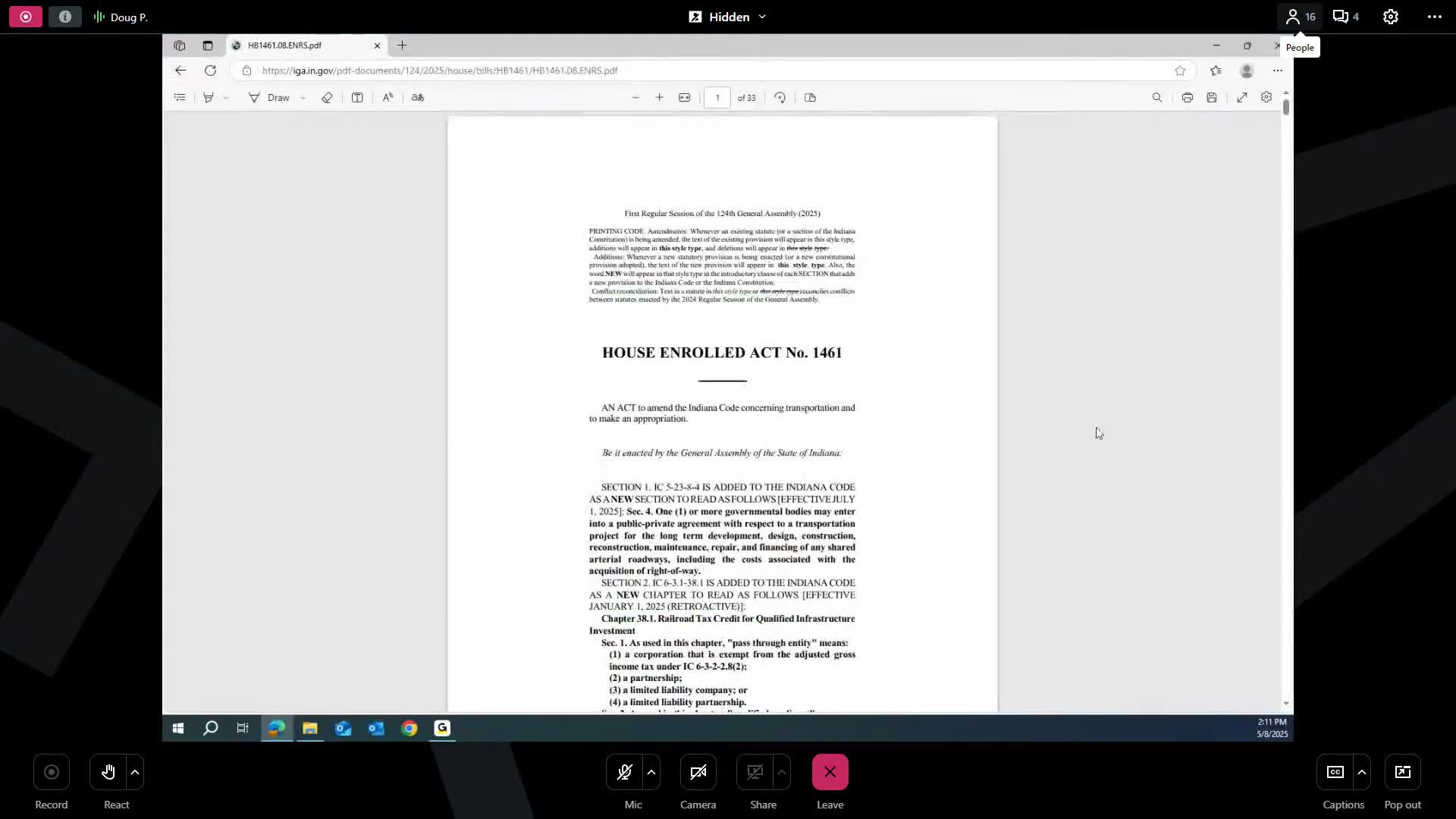Viewport: 1456px width, 819px height.
Task: Expand microphone options chevron
Action: tap(651, 772)
